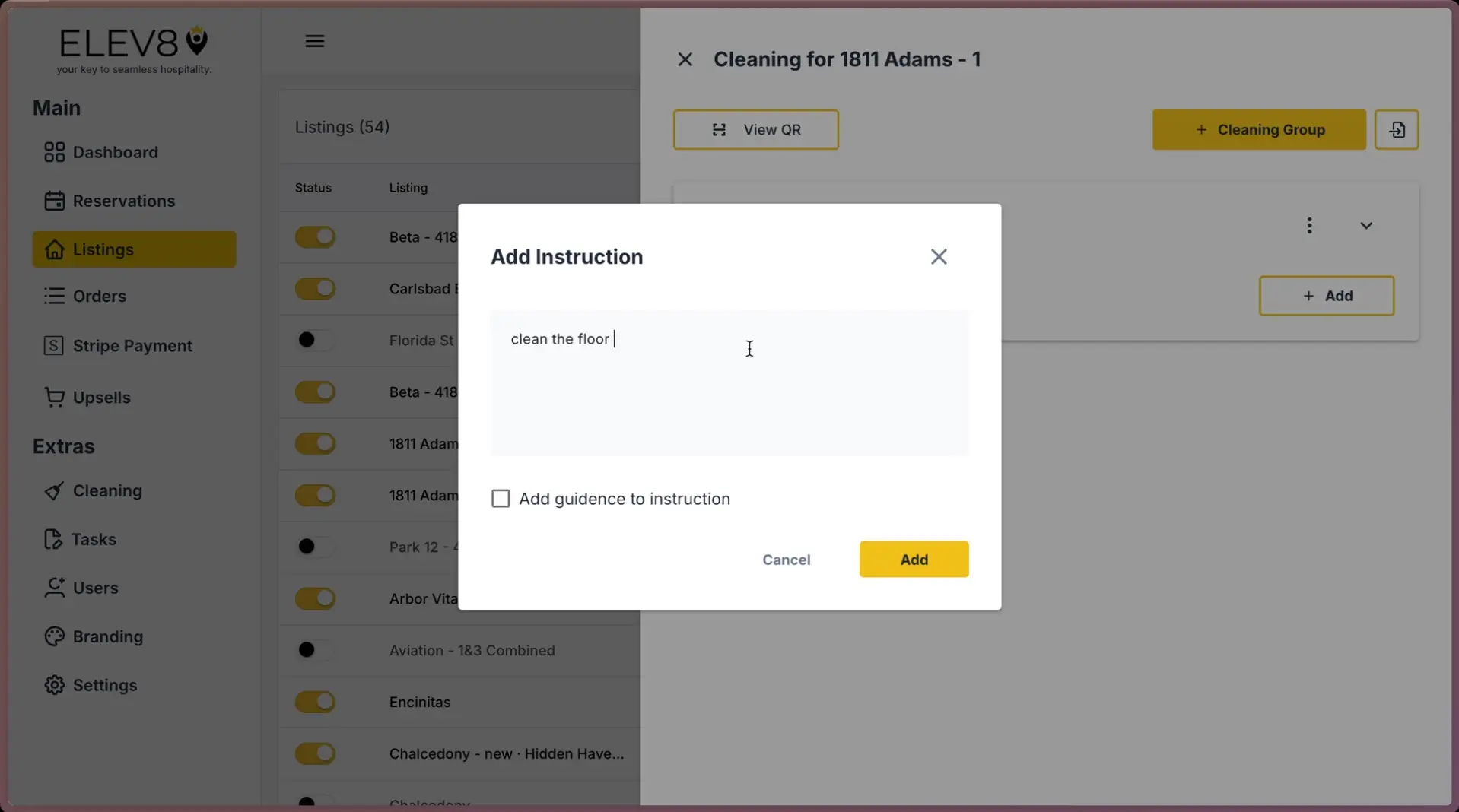This screenshot has width=1459, height=812.
Task: Open Orders via its list icon
Action: [x=53, y=296]
